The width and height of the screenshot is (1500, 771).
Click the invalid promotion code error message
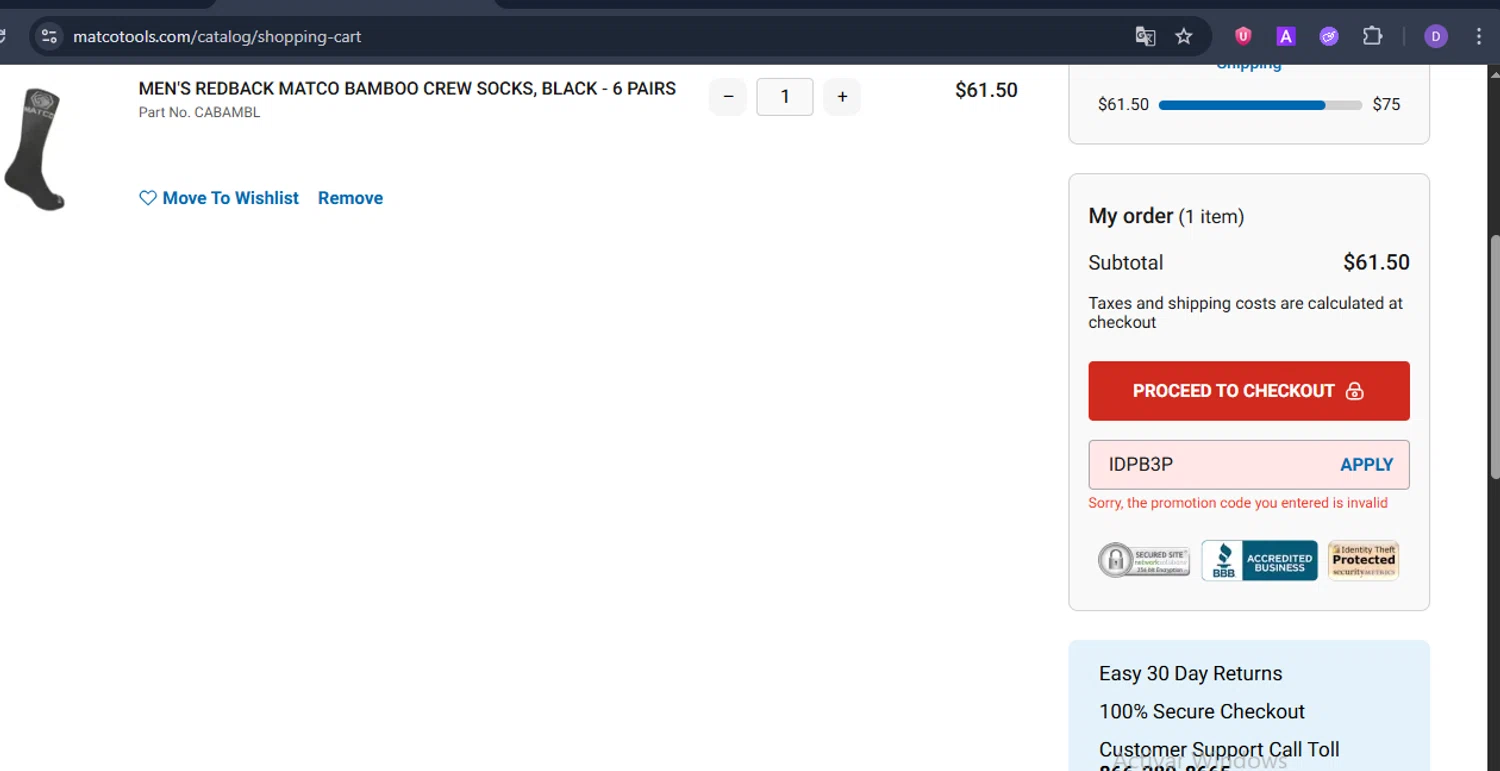pos(1238,503)
